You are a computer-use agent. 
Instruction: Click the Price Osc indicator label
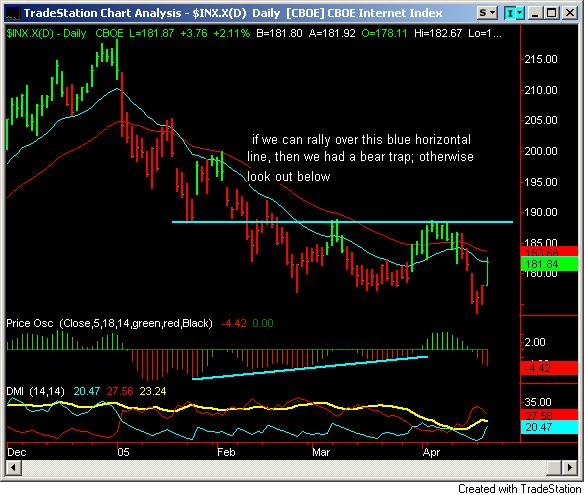110,323
